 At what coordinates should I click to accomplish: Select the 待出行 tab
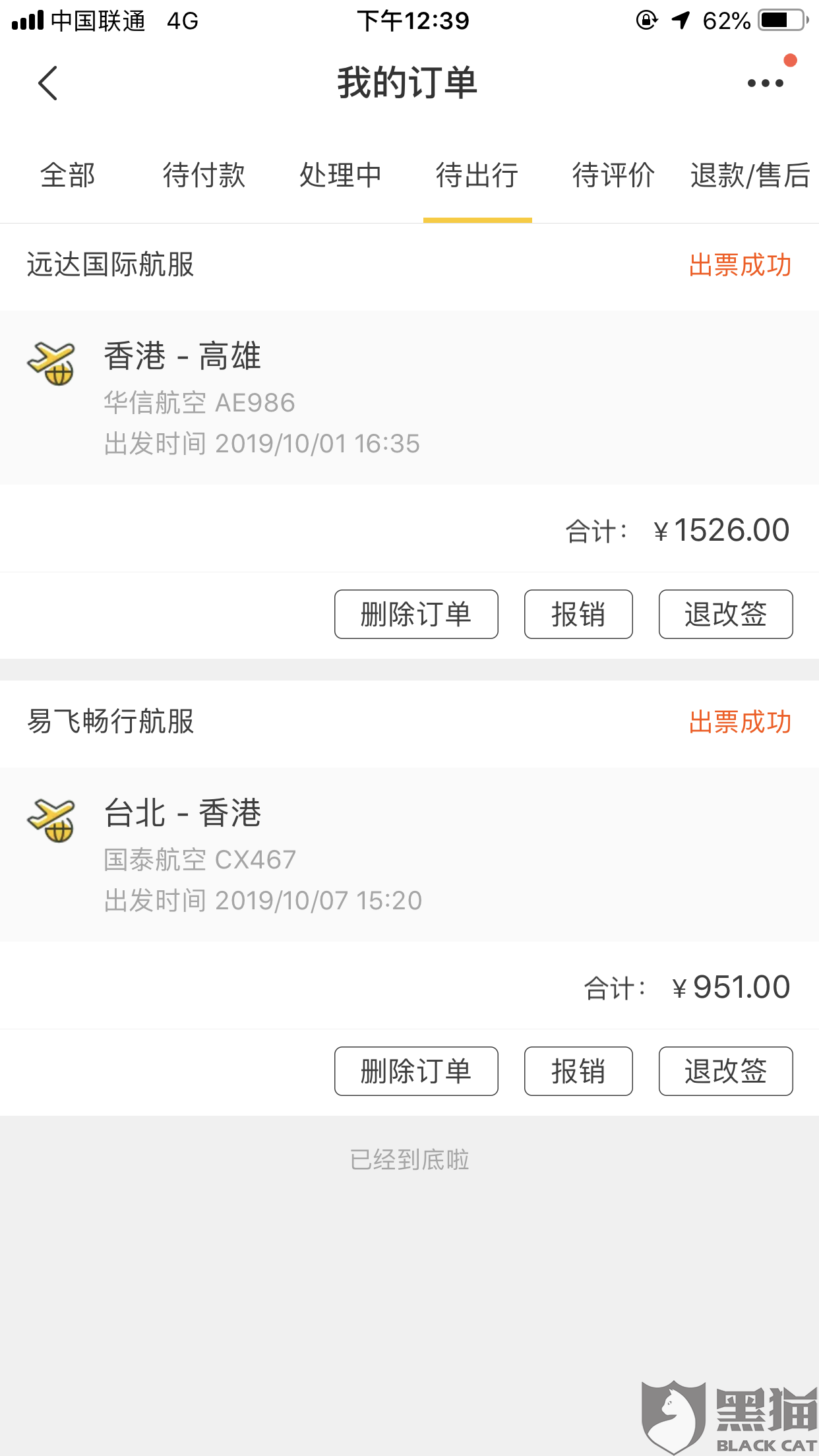pyautogui.click(x=477, y=175)
